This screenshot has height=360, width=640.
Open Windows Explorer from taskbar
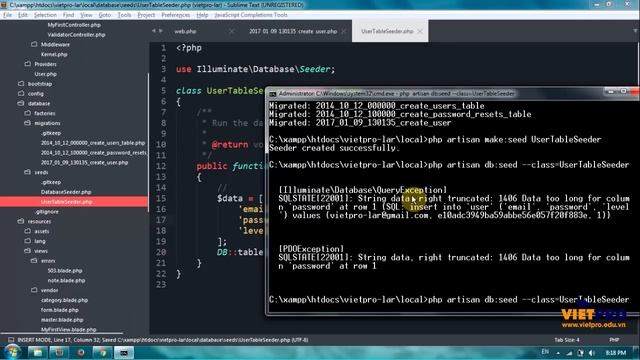38,353
